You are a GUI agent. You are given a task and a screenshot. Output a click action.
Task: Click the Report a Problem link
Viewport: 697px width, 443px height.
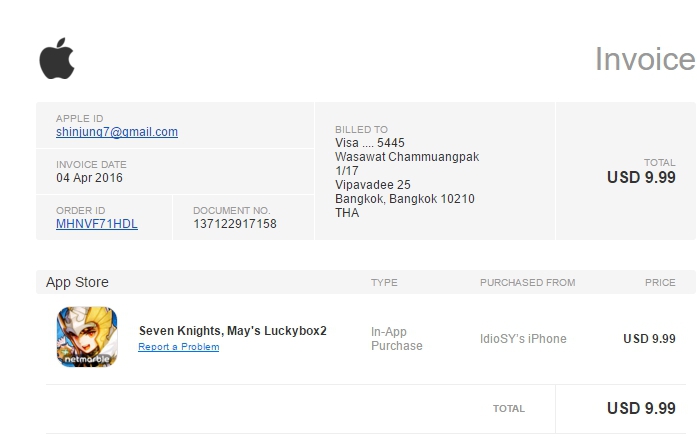coord(178,347)
